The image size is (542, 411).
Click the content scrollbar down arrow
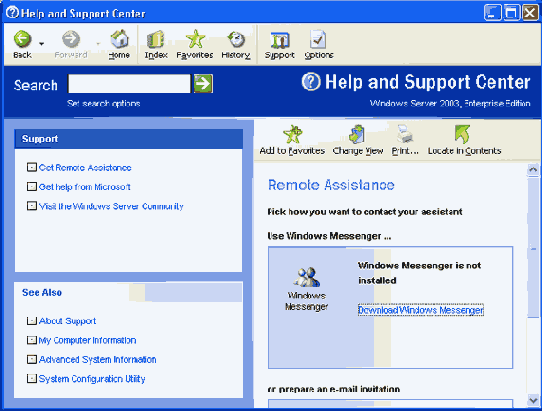[x=533, y=400]
